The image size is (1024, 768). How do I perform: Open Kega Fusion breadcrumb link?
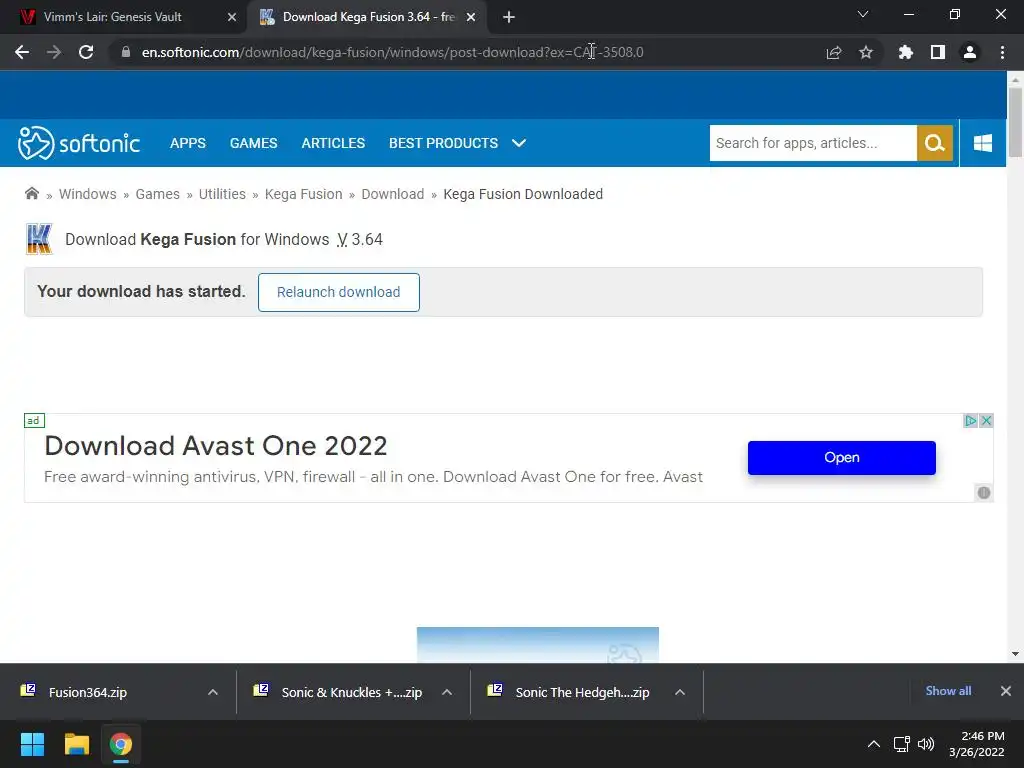(x=304, y=194)
